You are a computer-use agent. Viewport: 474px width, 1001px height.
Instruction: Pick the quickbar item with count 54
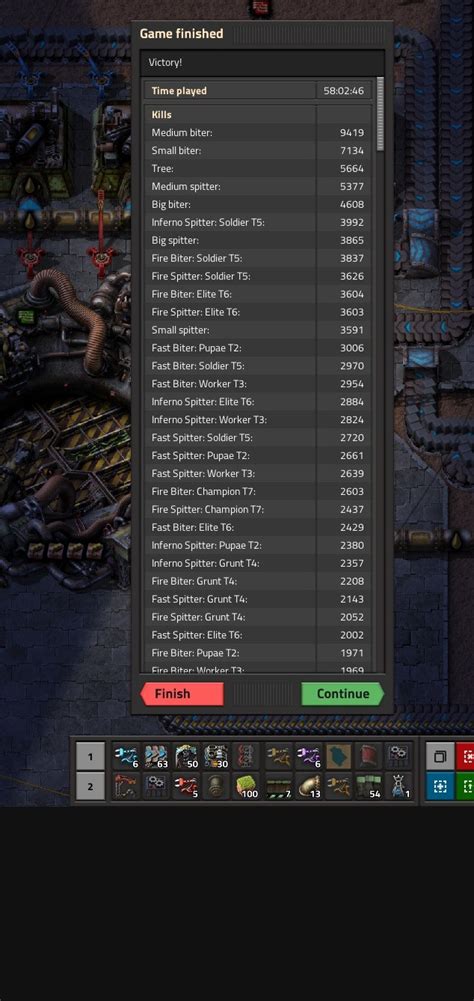[x=369, y=786]
